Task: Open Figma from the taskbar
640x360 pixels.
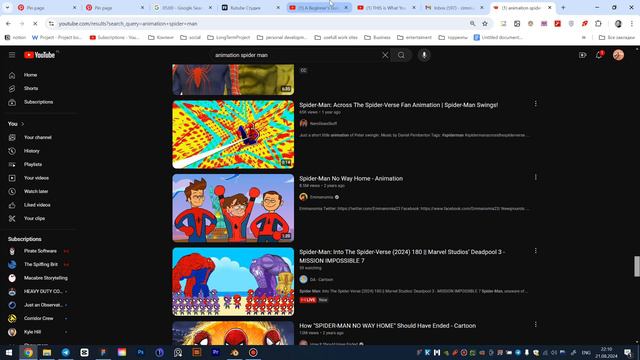Action: (x=103, y=352)
